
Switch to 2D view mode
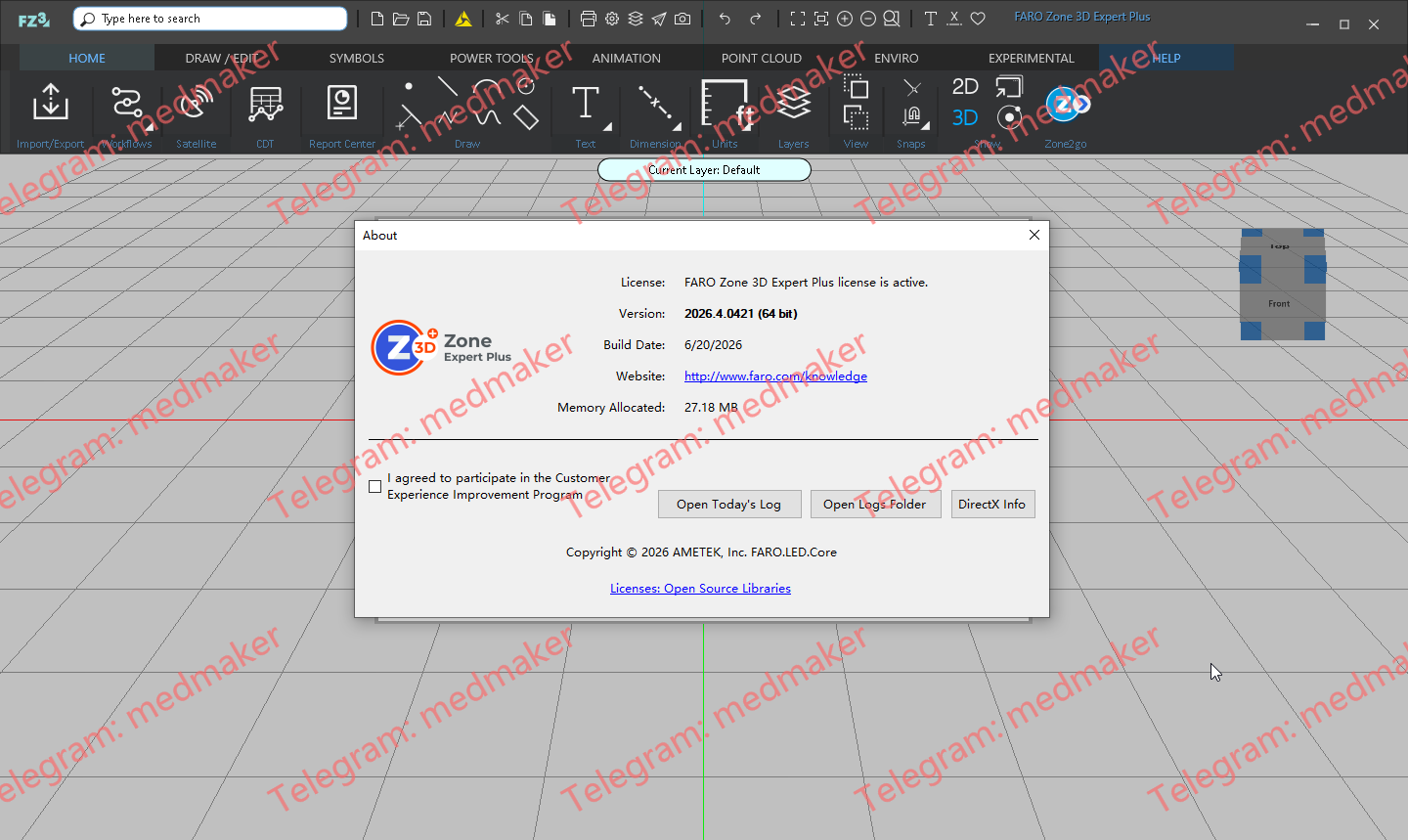pyautogui.click(x=965, y=86)
